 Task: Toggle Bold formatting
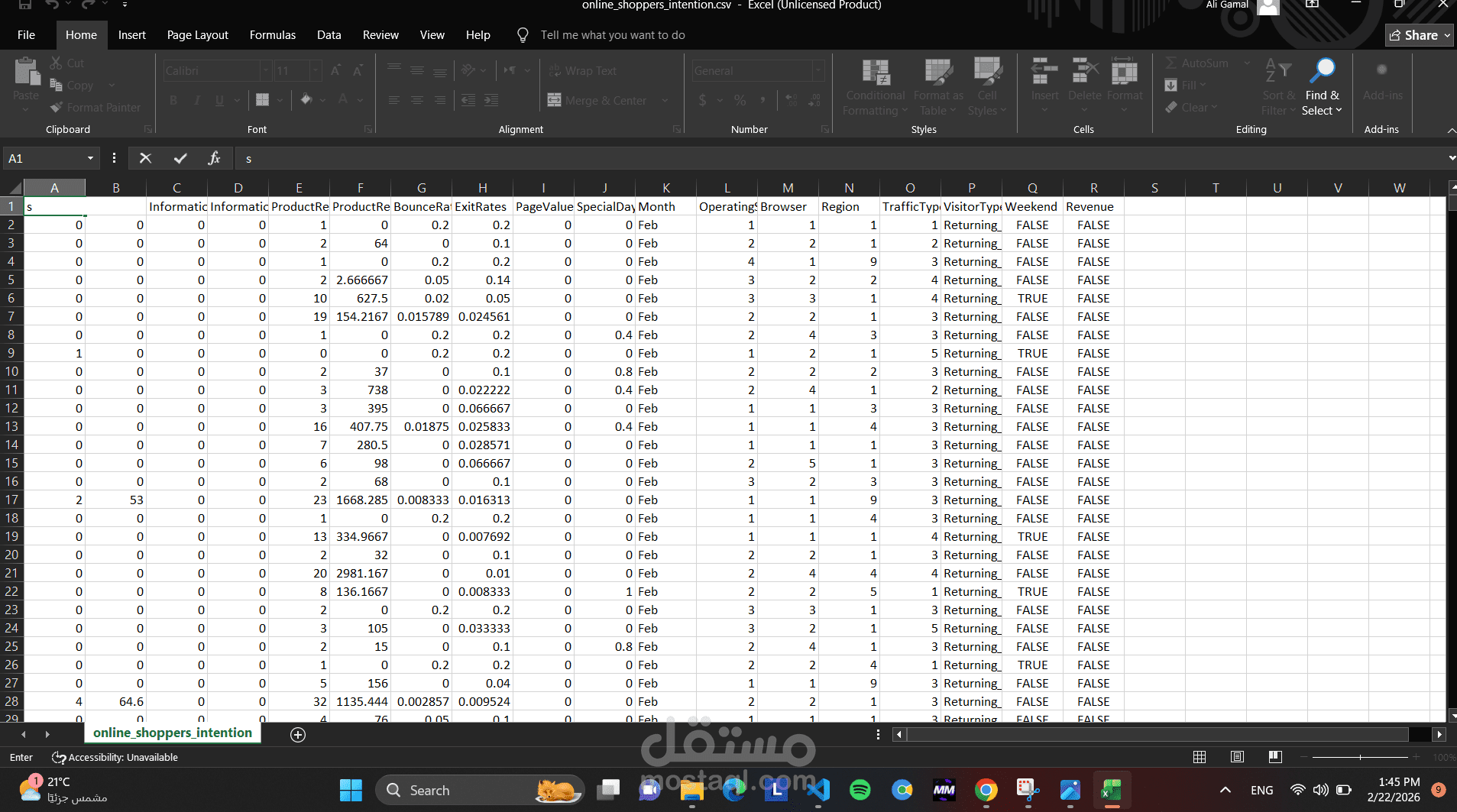coord(173,101)
